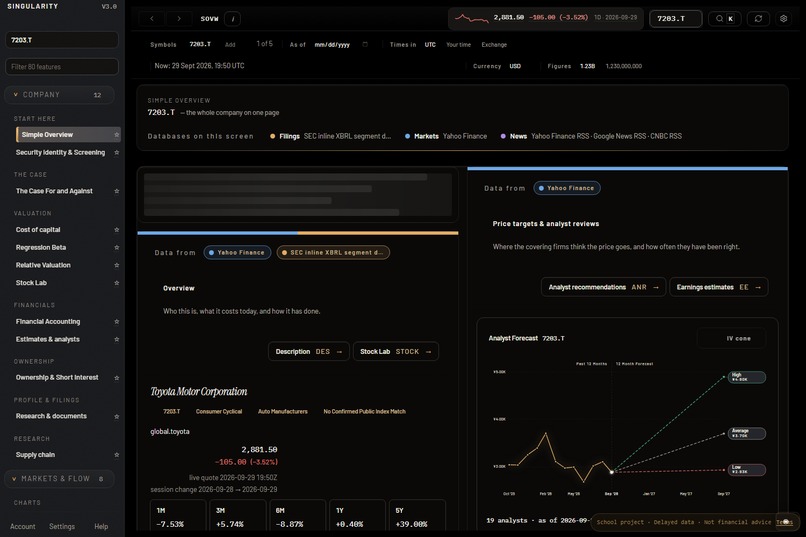Open Estimates & analysts page
Viewport: 806px width, 537px height.
pos(47,339)
